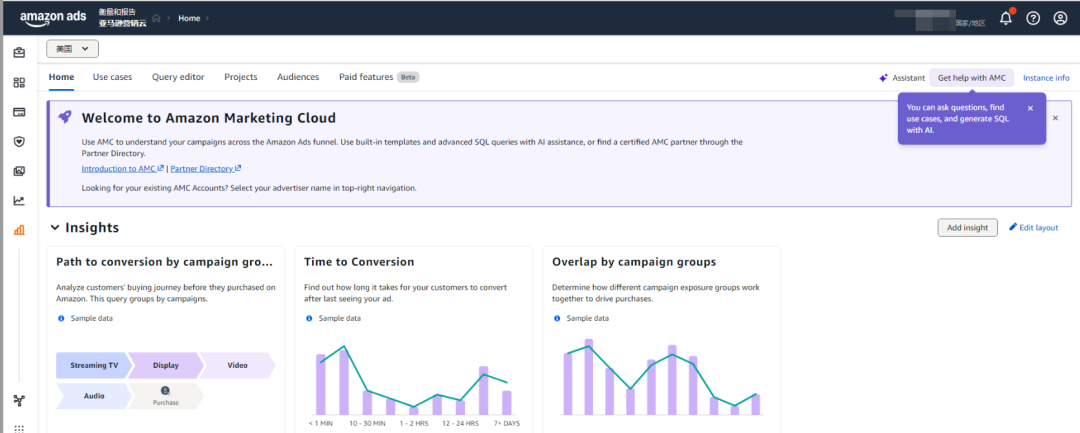Collapse the Insights section
Screen dimensions: 1080x433
coord(54,228)
